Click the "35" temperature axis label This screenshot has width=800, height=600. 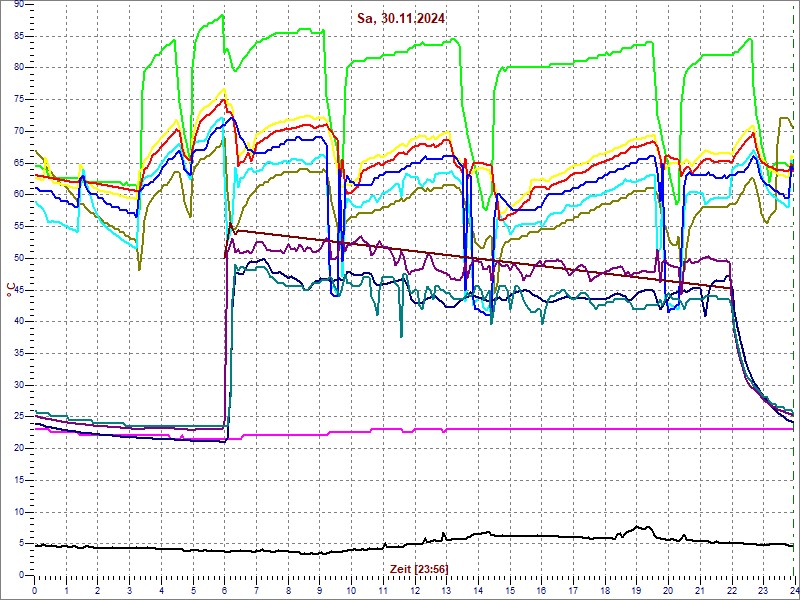pos(19,353)
